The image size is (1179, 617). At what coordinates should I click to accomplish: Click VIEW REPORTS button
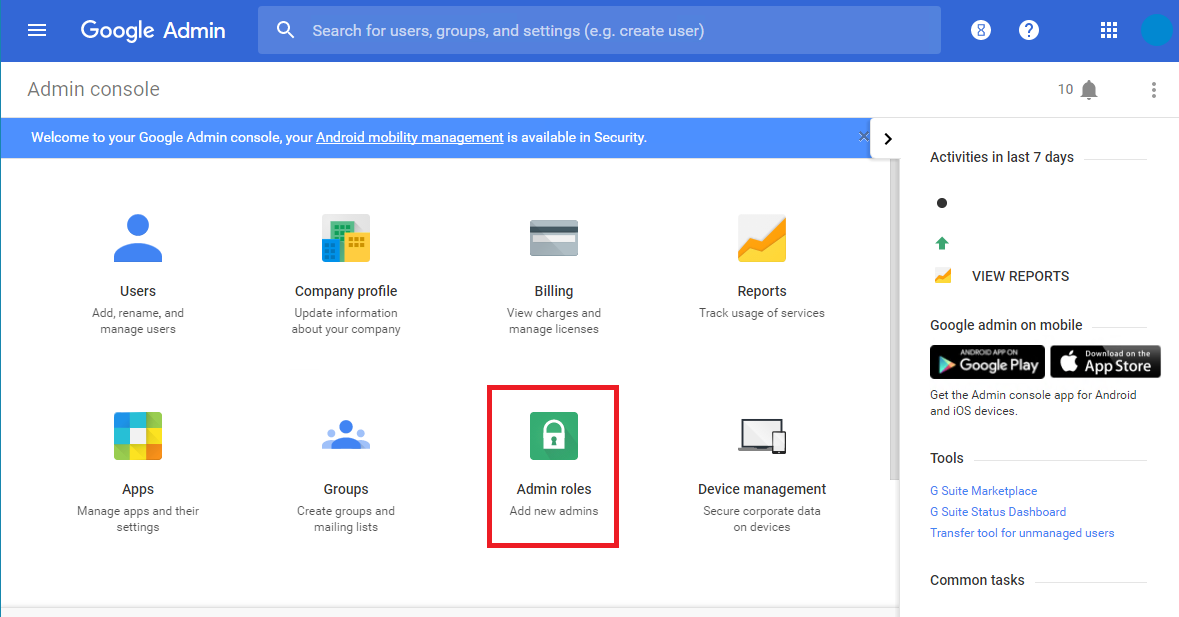tap(1020, 276)
